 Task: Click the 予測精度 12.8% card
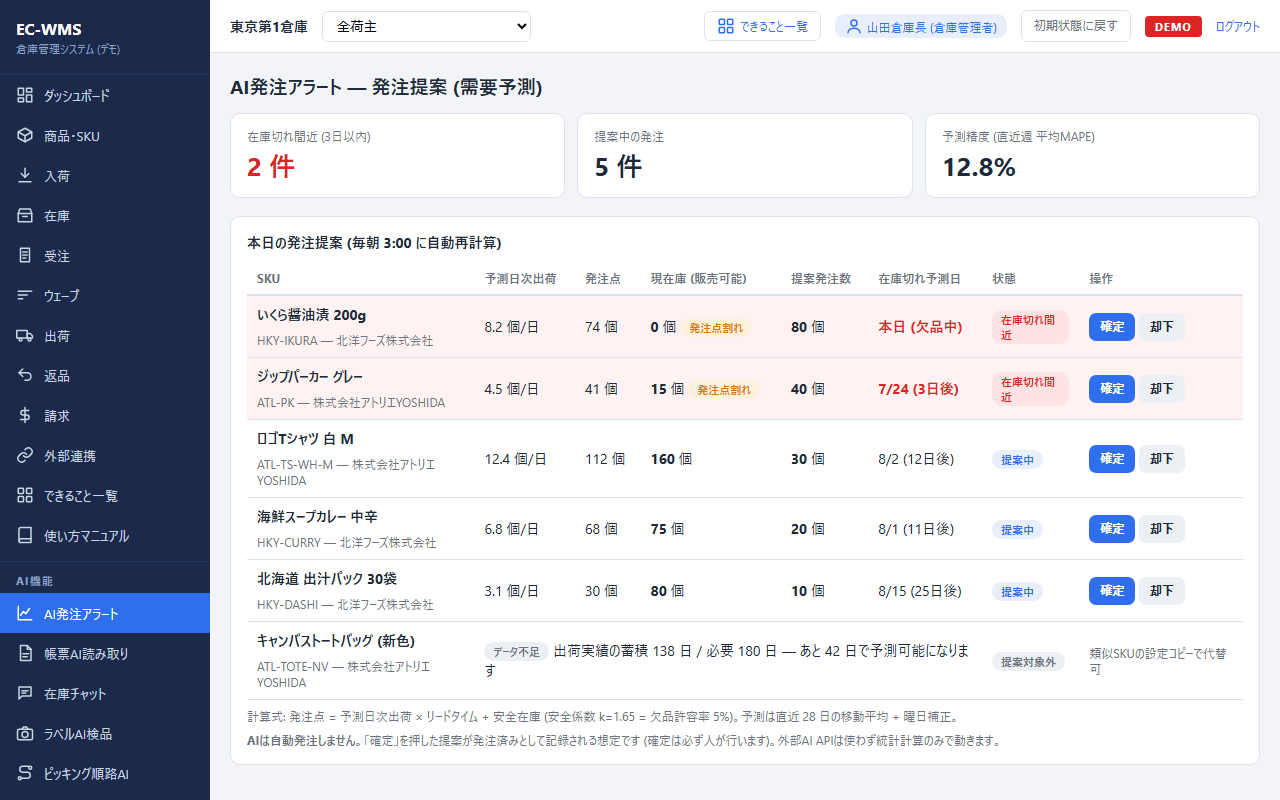pos(1092,155)
